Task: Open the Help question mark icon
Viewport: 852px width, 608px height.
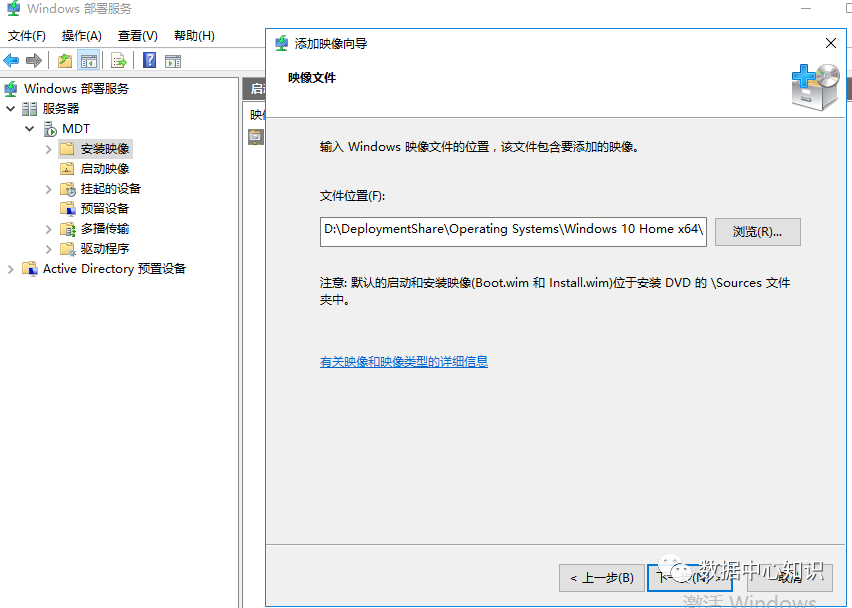Action: (149, 60)
